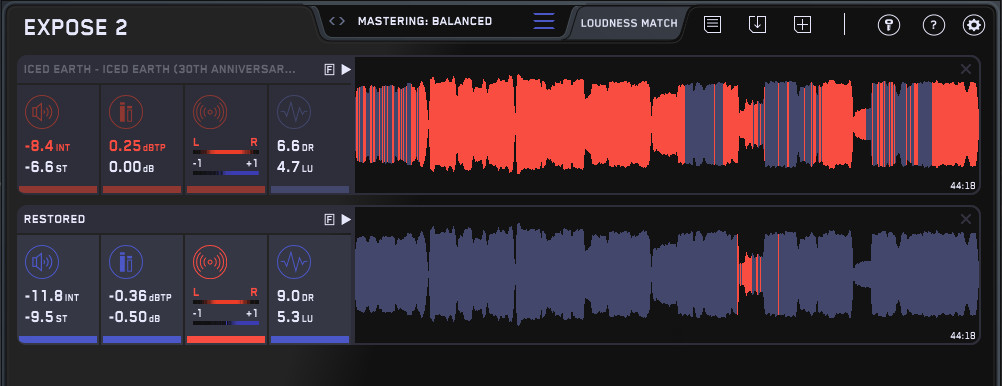
Task: Open the license key icon
Action: click(x=888, y=26)
